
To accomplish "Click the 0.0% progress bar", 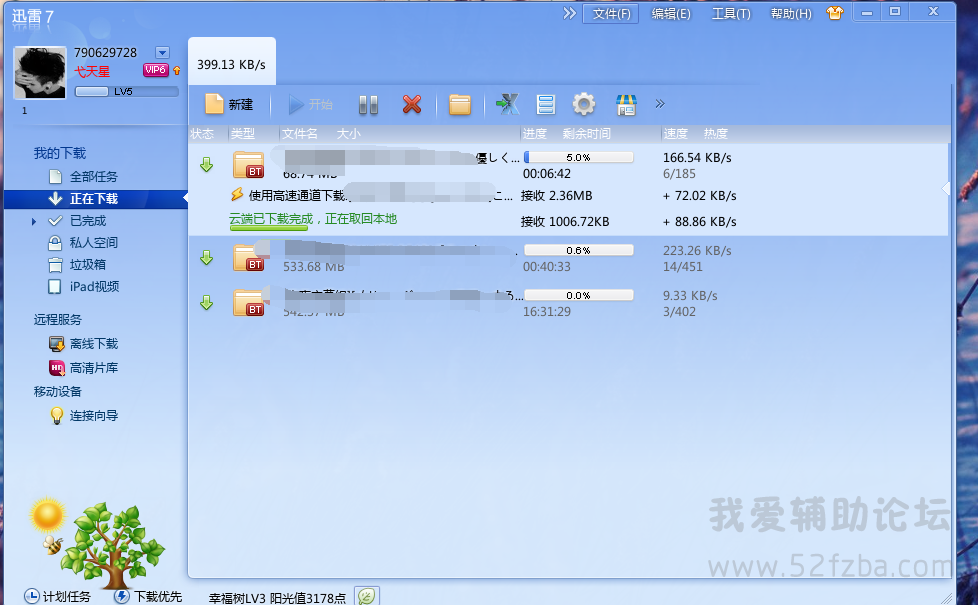I will [x=578, y=295].
